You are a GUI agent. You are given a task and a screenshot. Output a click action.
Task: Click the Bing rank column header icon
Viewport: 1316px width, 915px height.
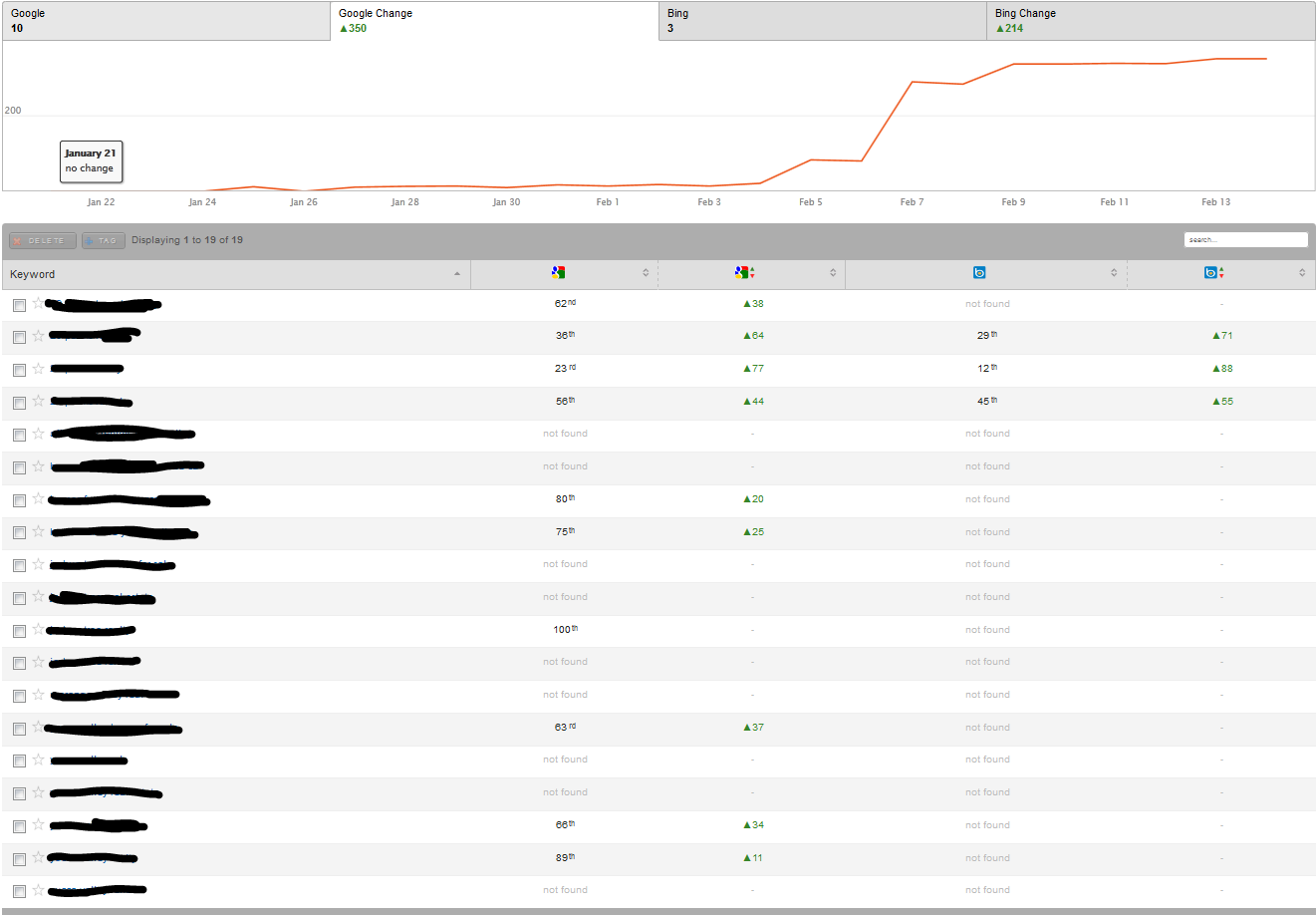979,272
